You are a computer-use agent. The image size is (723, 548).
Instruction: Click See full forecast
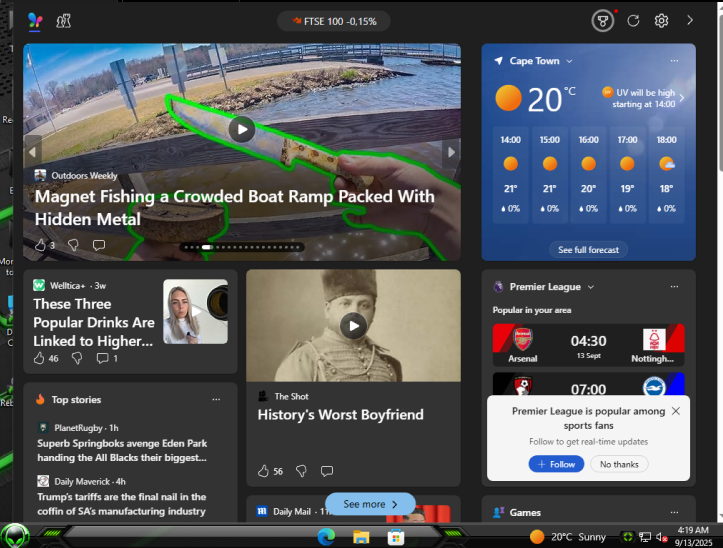click(588, 250)
